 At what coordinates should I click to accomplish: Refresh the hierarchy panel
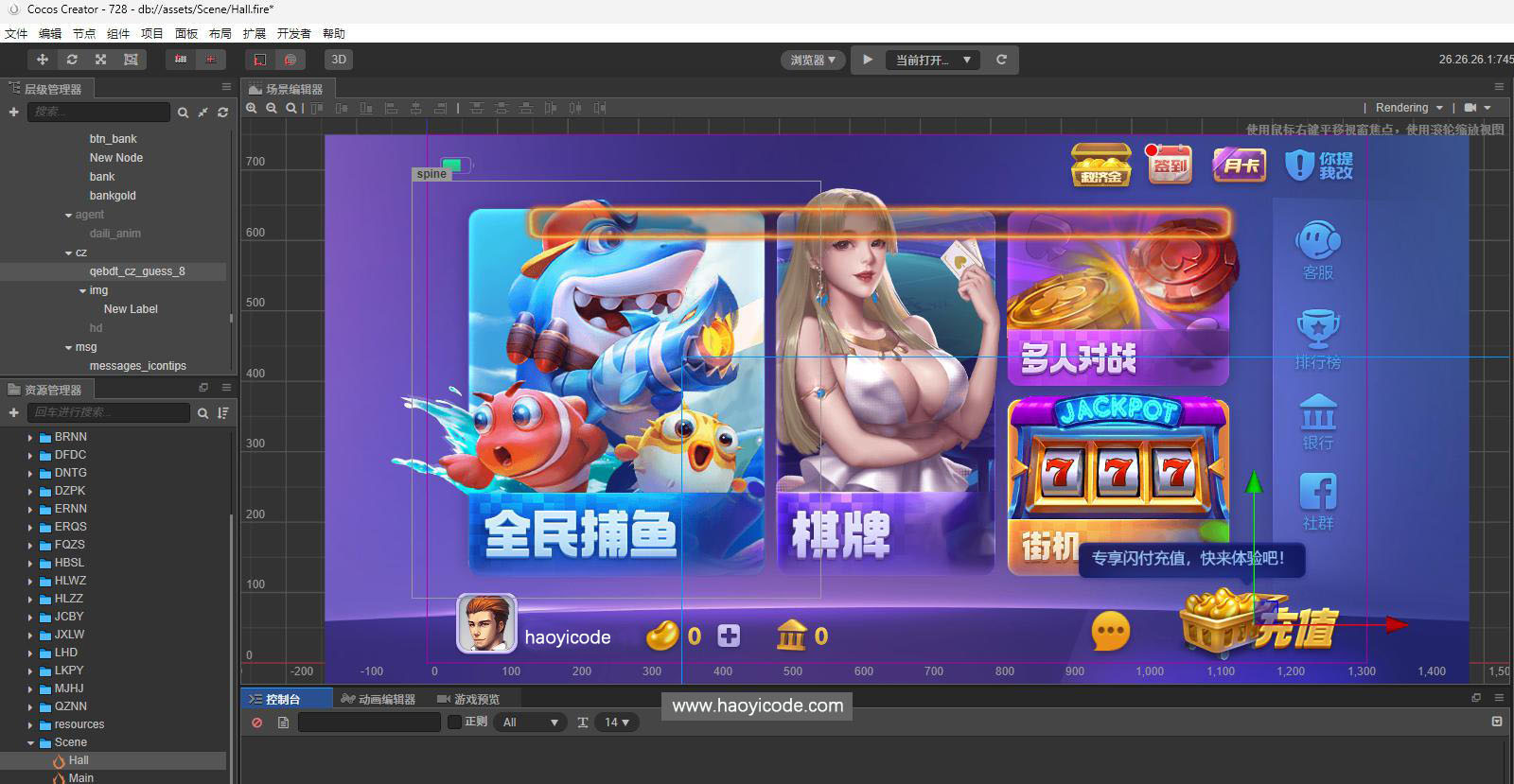[222, 113]
